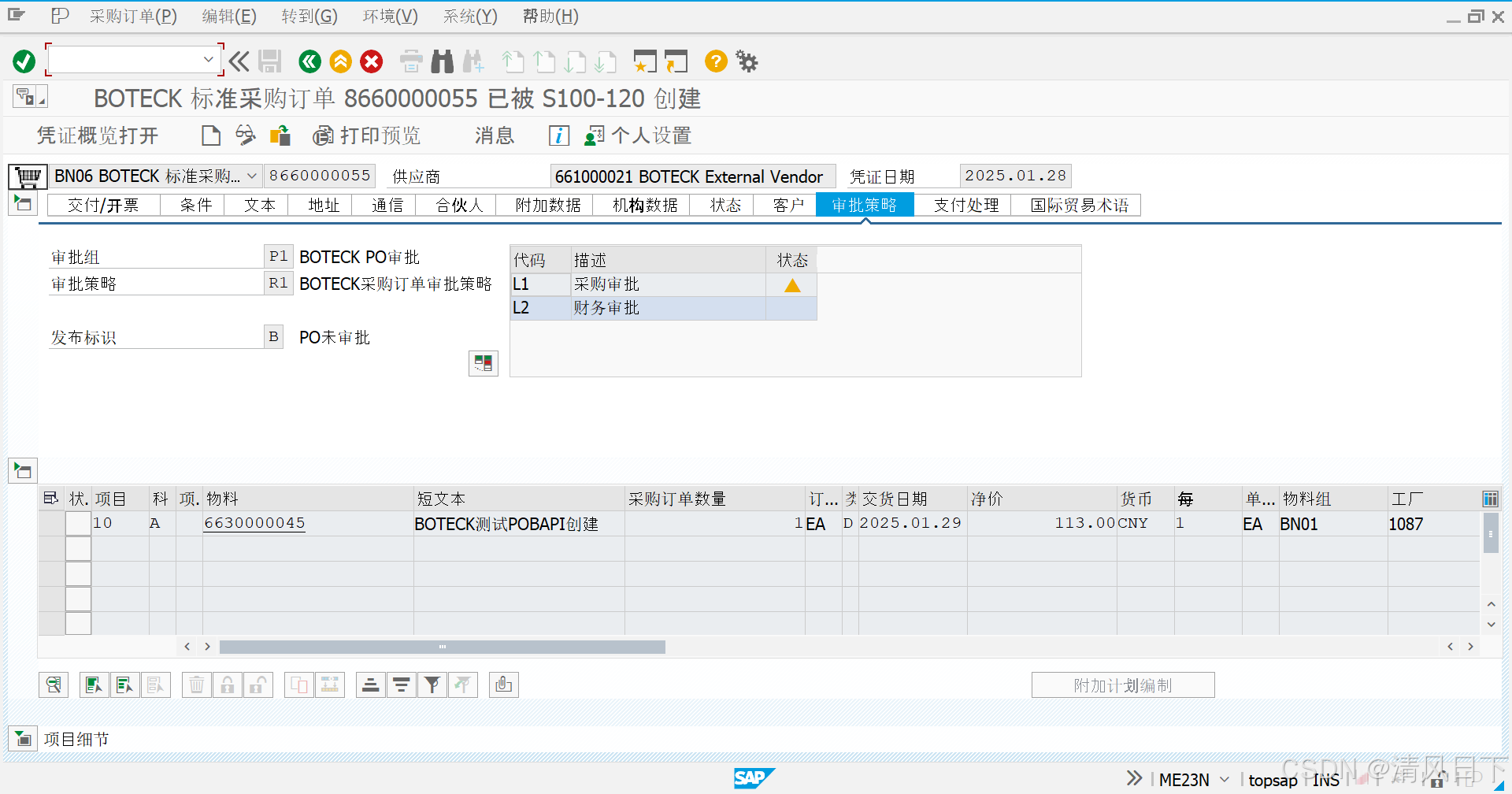
Task: Click the delete item trash icon
Action: click(x=196, y=685)
